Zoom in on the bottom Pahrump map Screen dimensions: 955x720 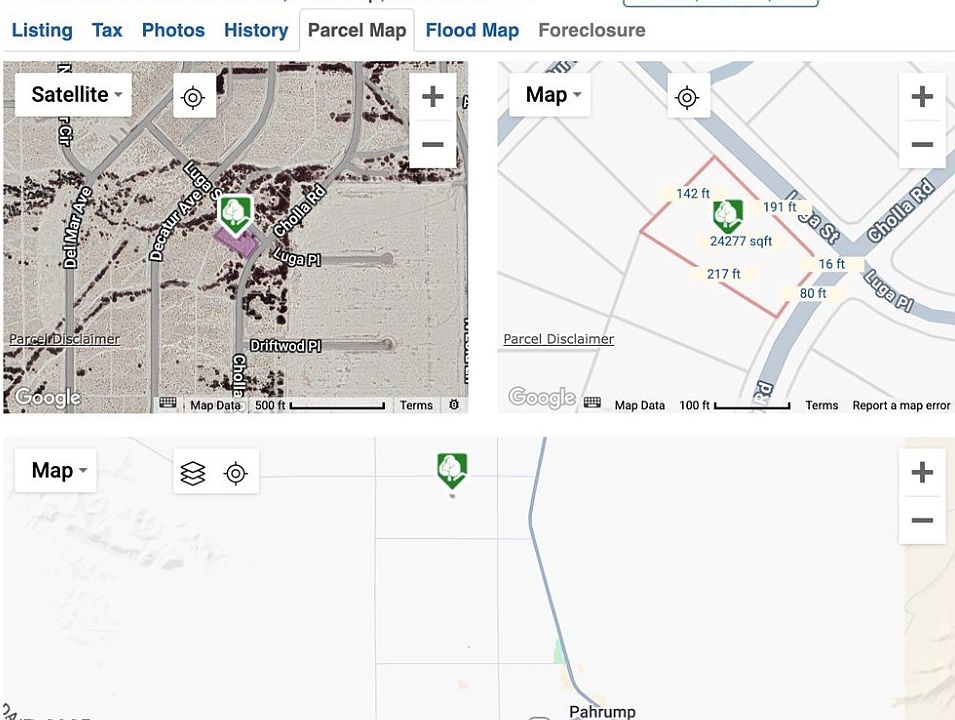click(922, 472)
